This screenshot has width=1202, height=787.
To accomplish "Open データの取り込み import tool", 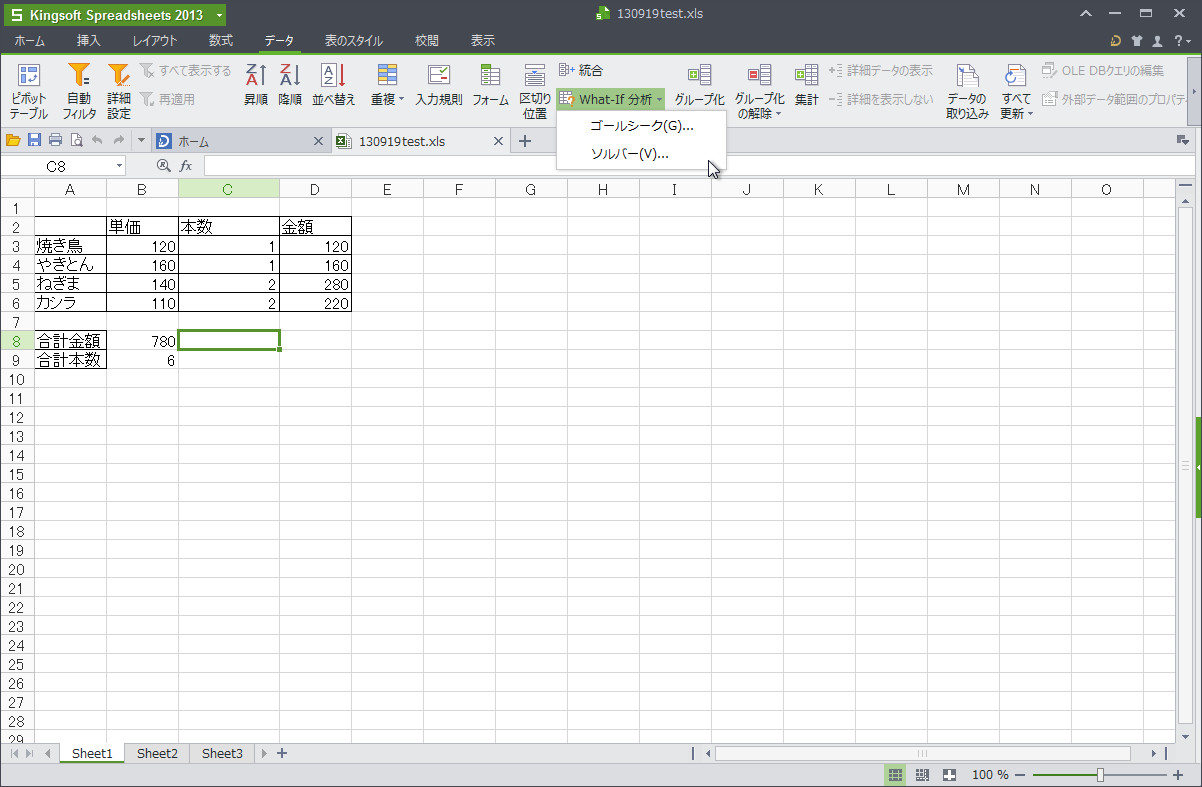I will (966, 90).
